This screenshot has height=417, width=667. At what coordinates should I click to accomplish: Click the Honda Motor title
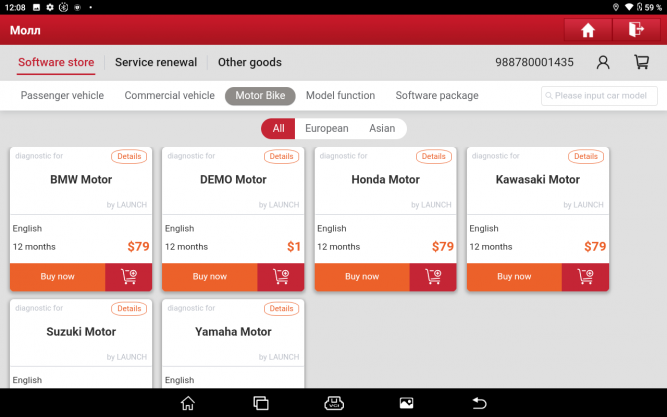click(385, 180)
